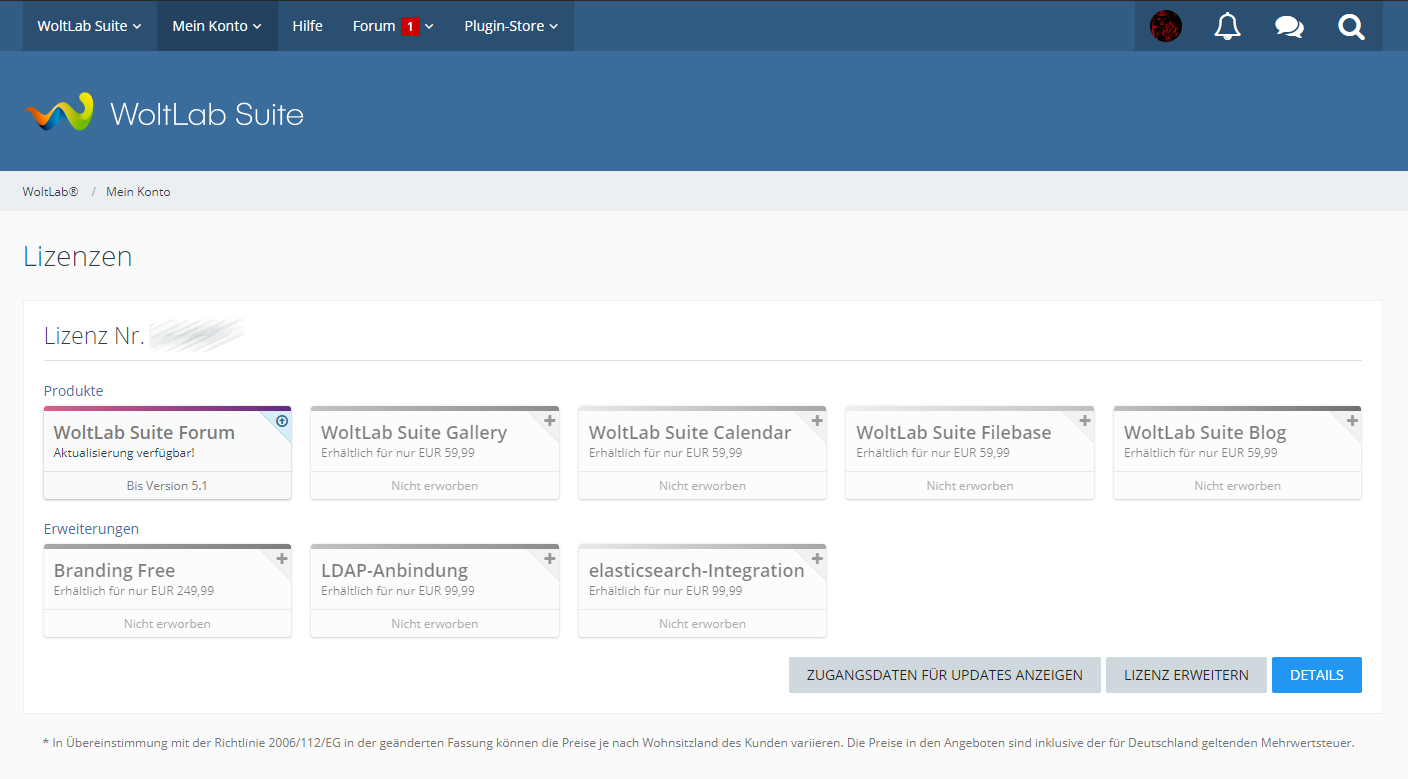Open the Forum menu item
Viewport: 1408px width, 779px height.
pos(392,26)
